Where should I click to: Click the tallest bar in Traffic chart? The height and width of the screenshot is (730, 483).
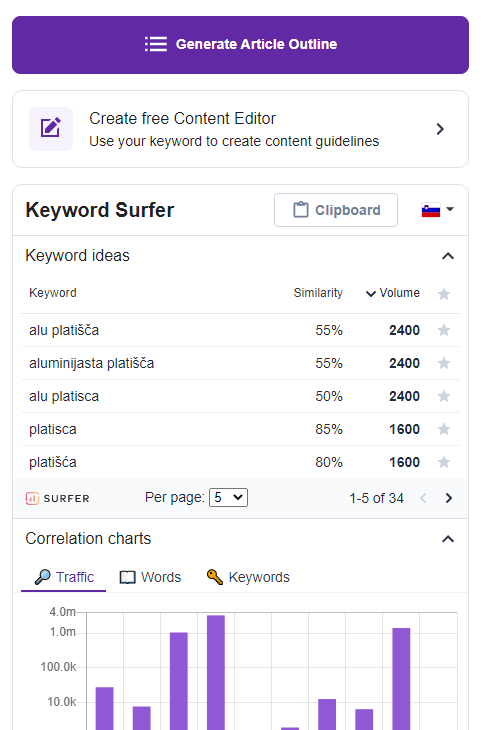click(216, 672)
